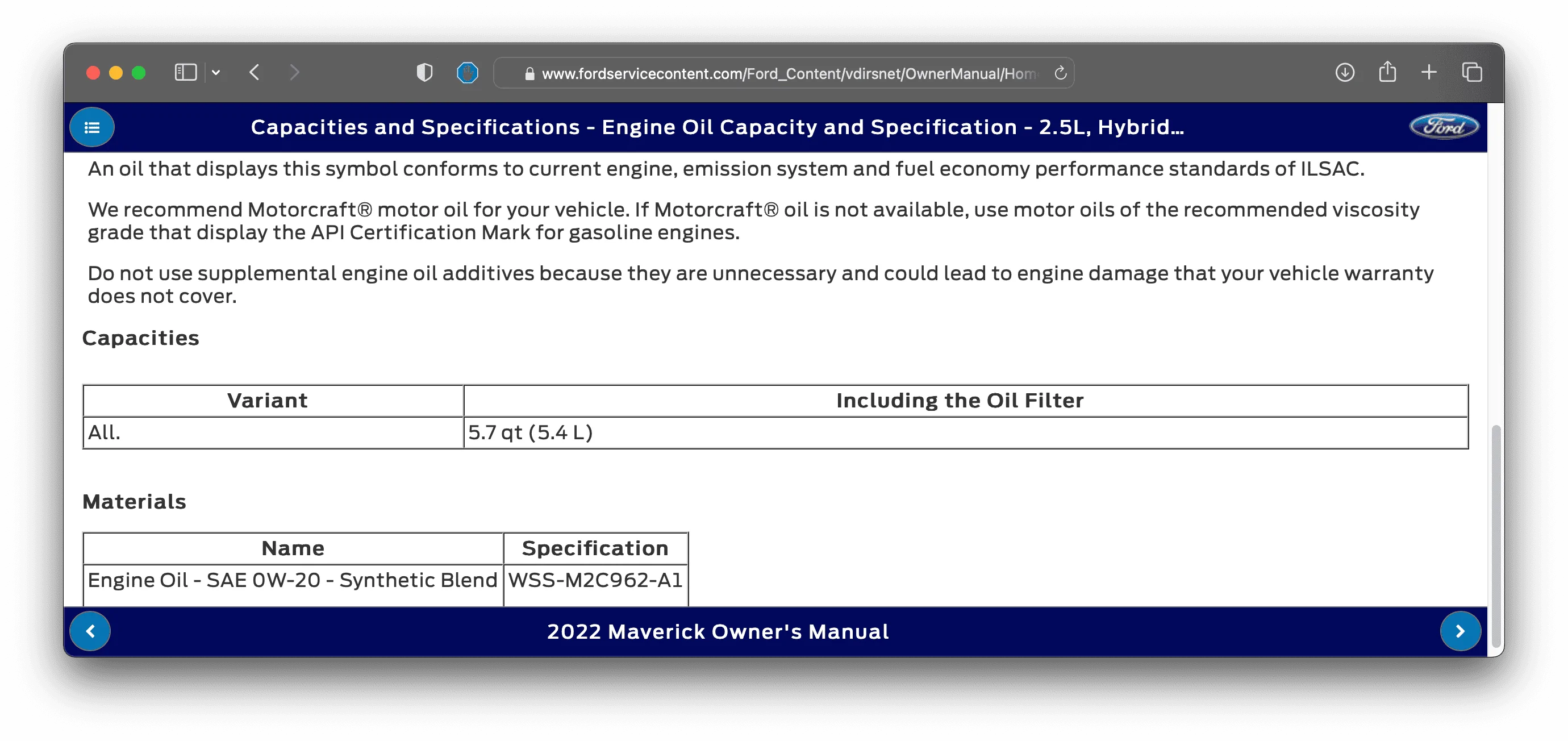Close the Safari window

[93, 73]
